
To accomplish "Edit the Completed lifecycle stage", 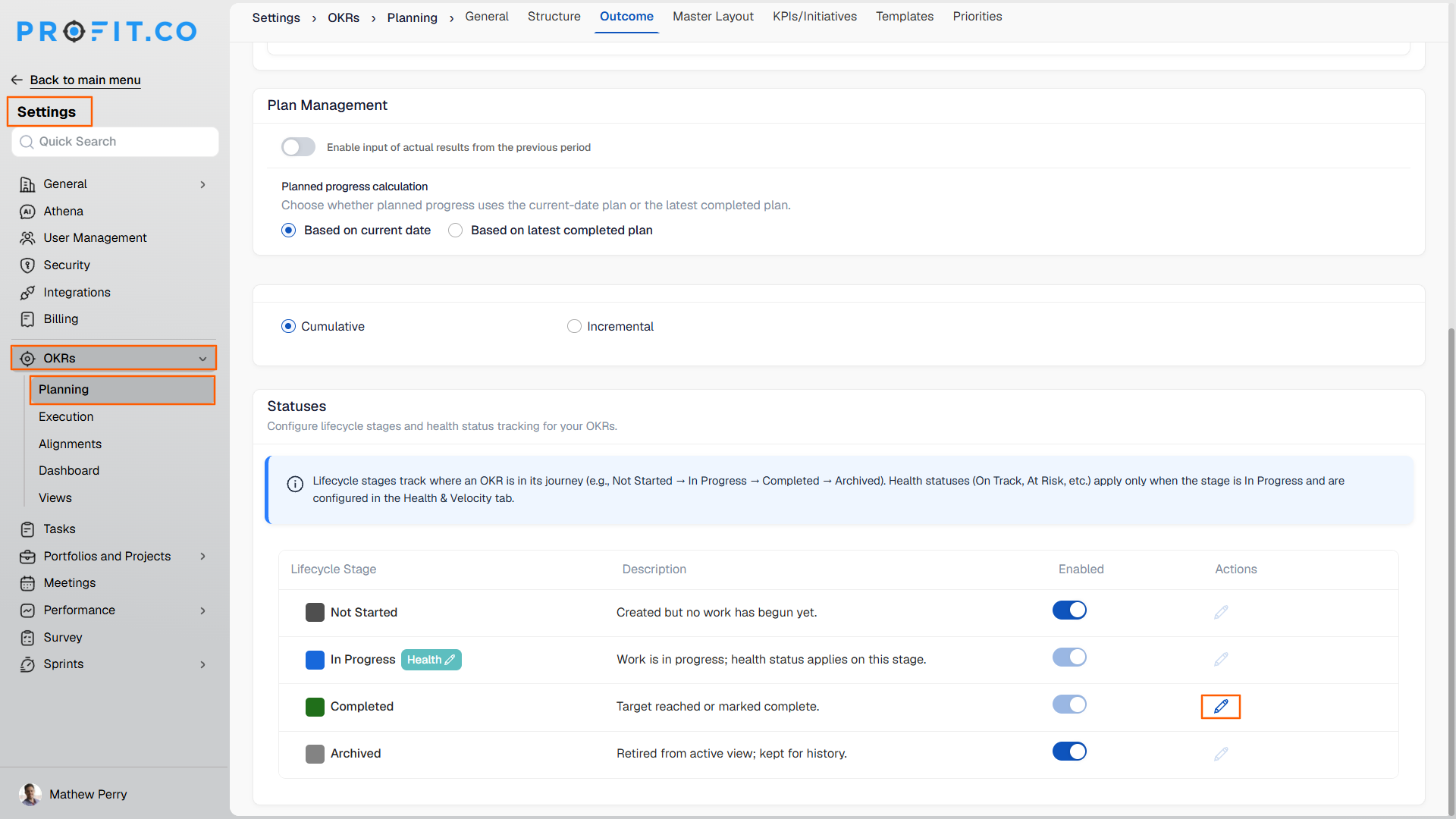I will click(1221, 707).
